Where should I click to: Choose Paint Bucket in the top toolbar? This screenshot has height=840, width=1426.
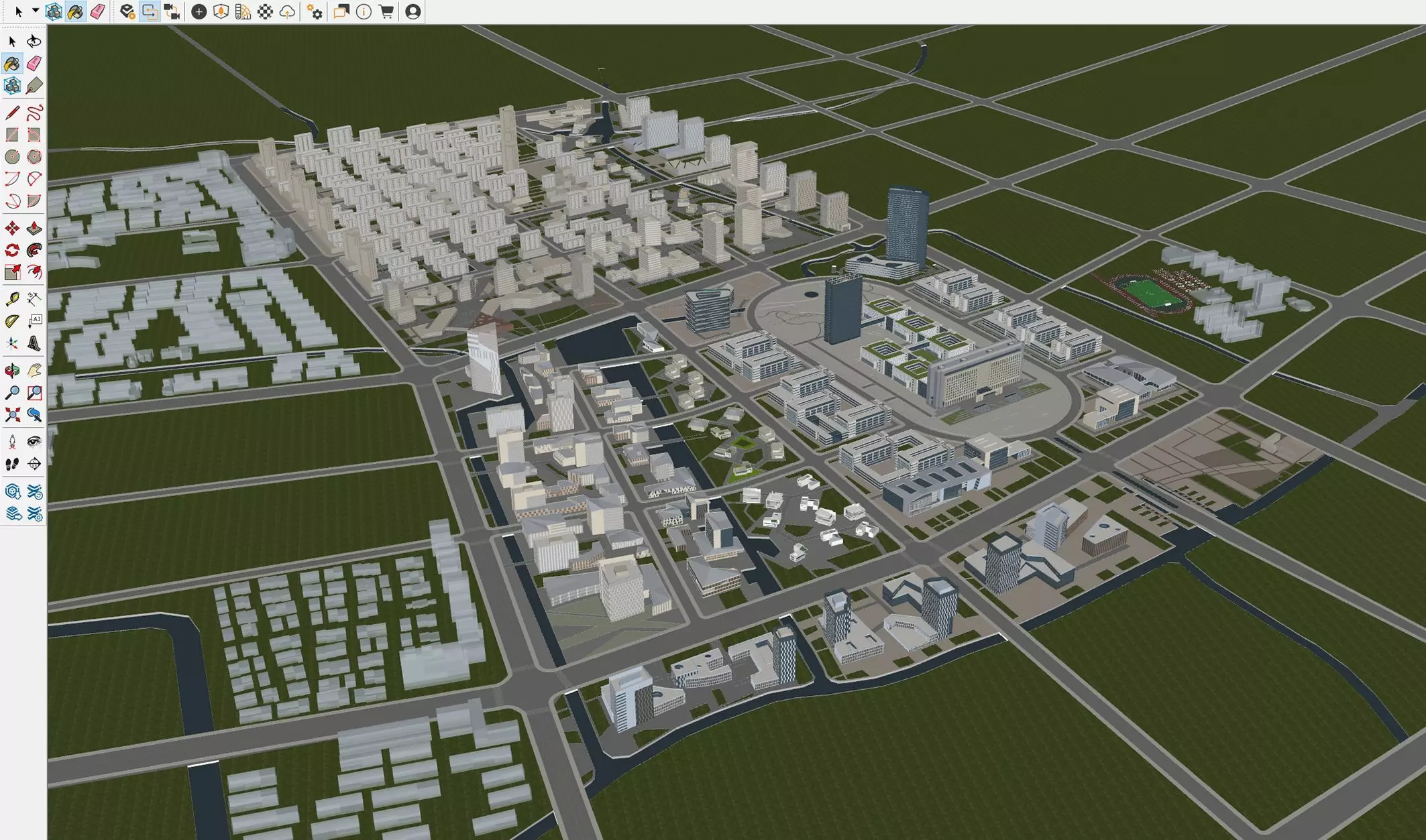coord(75,11)
